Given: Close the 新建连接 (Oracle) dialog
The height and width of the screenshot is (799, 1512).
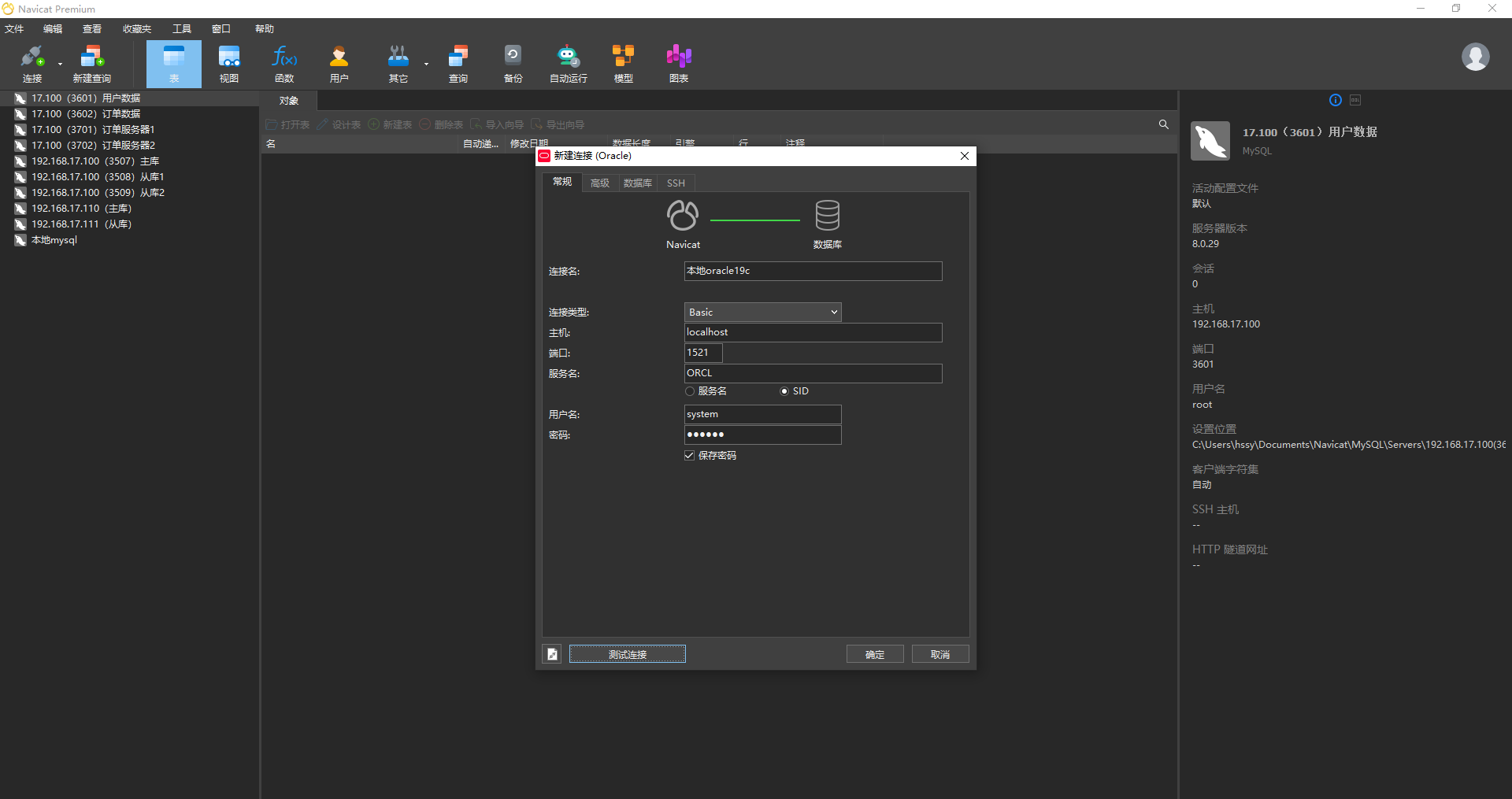Looking at the screenshot, I should click(x=965, y=156).
